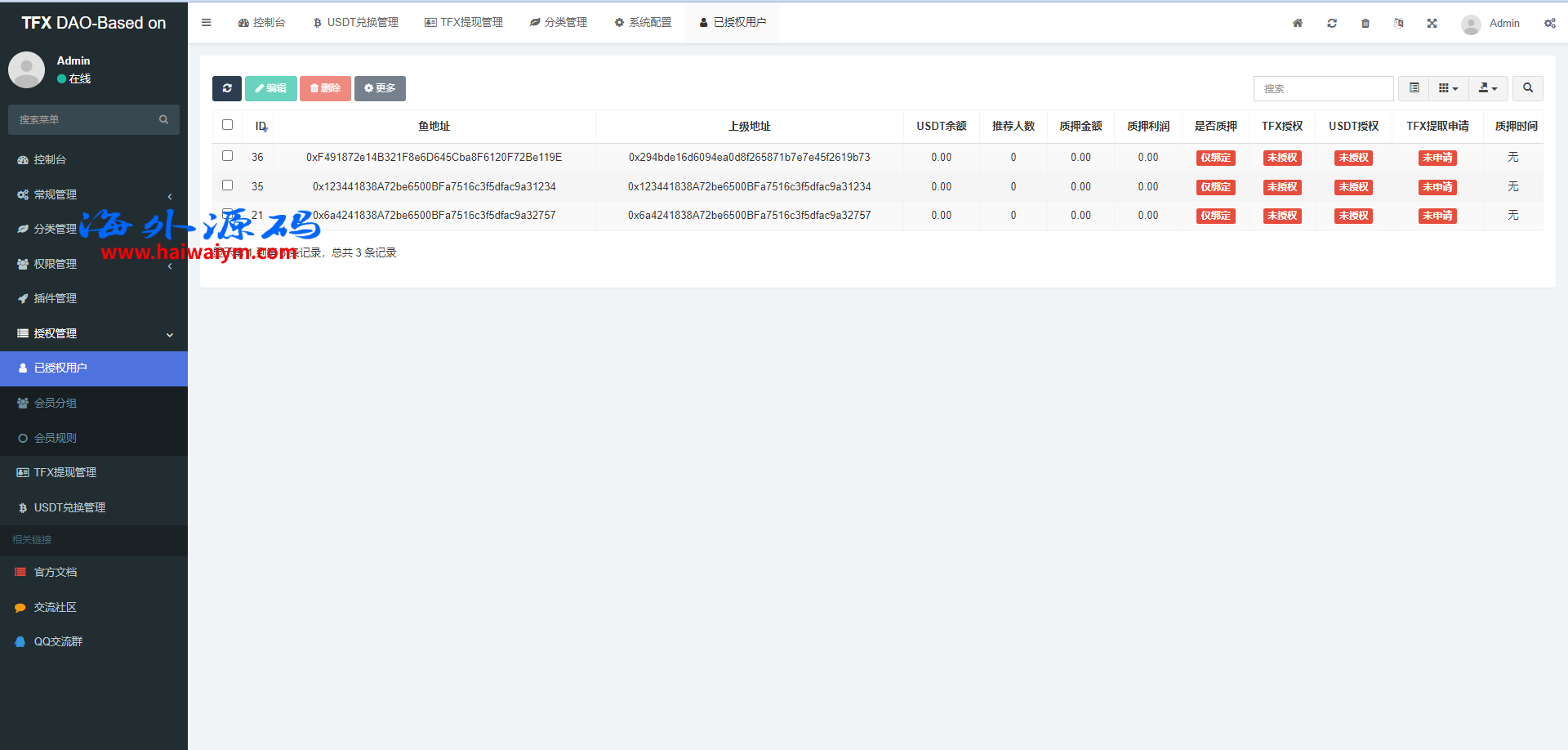The width and height of the screenshot is (1568, 750).
Task: Click the sidebar hamburger toggle icon
Action: click(207, 23)
